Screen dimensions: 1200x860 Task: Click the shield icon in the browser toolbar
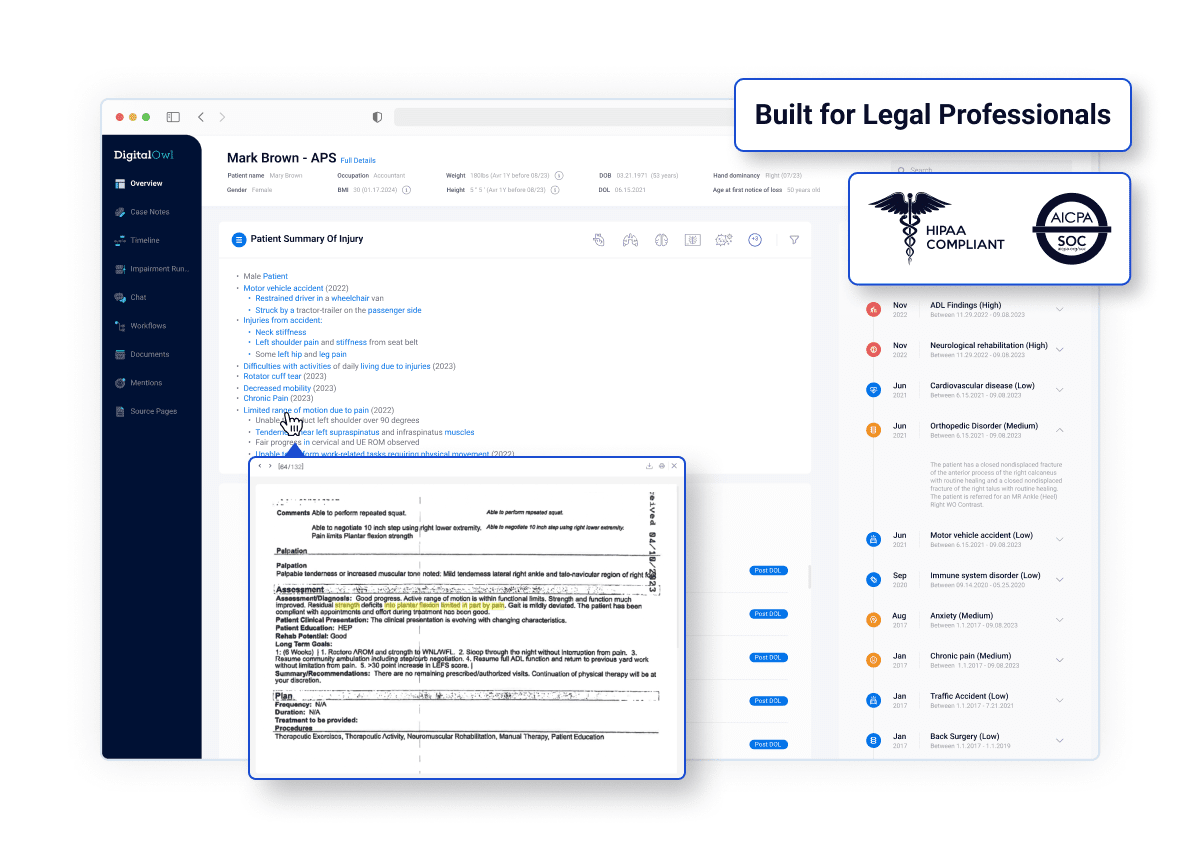(x=376, y=117)
